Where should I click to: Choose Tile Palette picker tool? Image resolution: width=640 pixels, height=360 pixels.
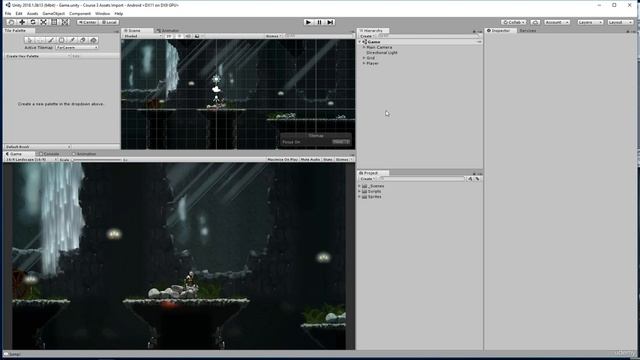[72, 40]
